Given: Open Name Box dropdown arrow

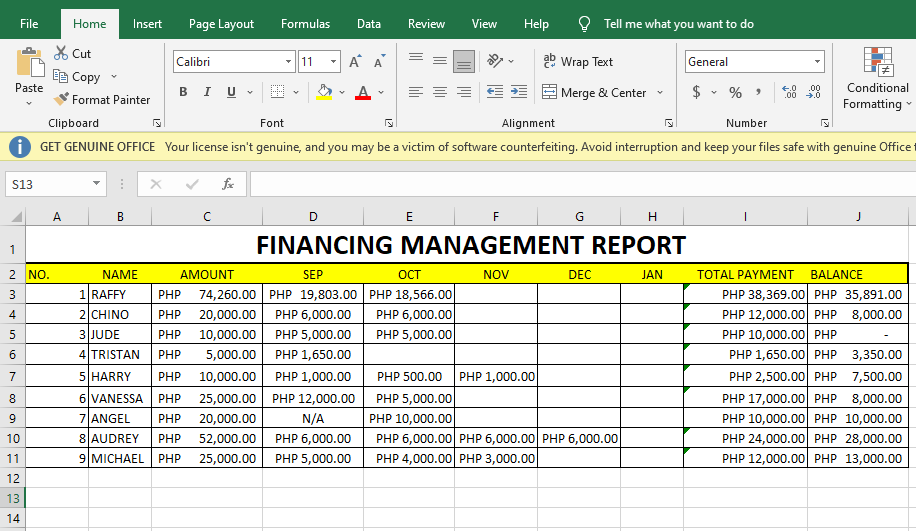Looking at the screenshot, I should (96, 184).
